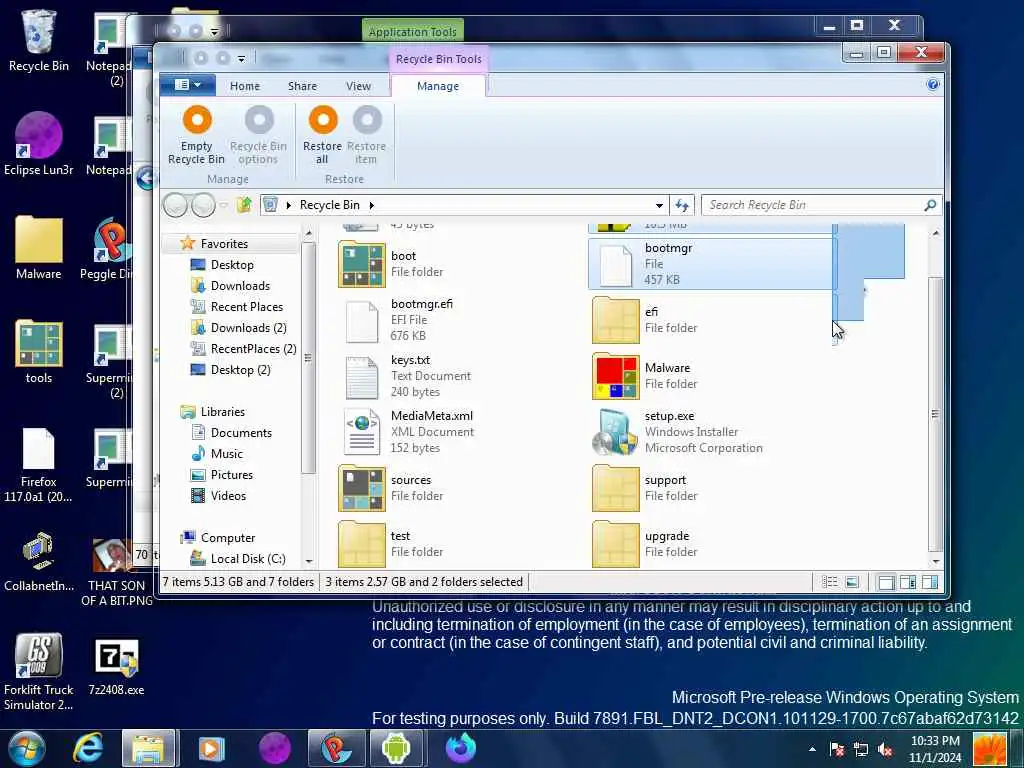Open Start menu orb
Viewport: 1024px width, 768px height.
[27, 748]
